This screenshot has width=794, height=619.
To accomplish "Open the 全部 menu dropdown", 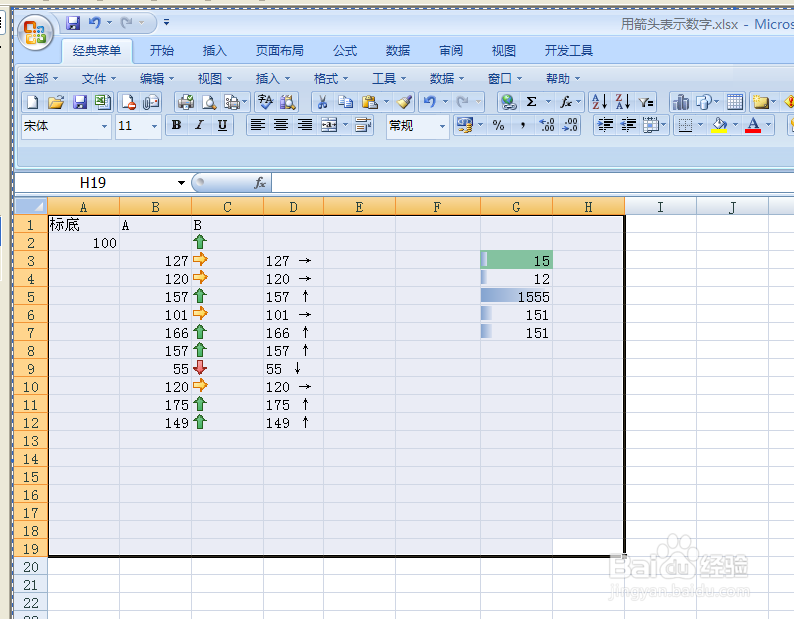I will coord(41,79).
